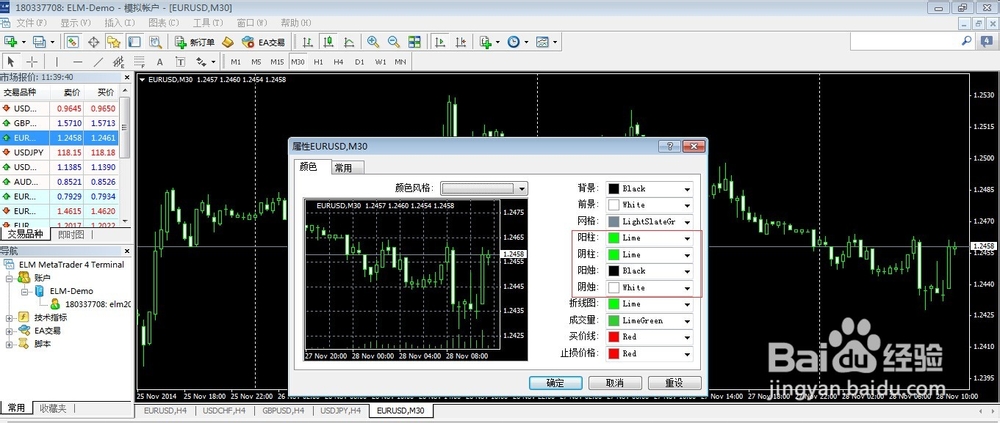Toggle the Data Window crosshair-circle icon

pyautogui.click(x=93, y=42)
